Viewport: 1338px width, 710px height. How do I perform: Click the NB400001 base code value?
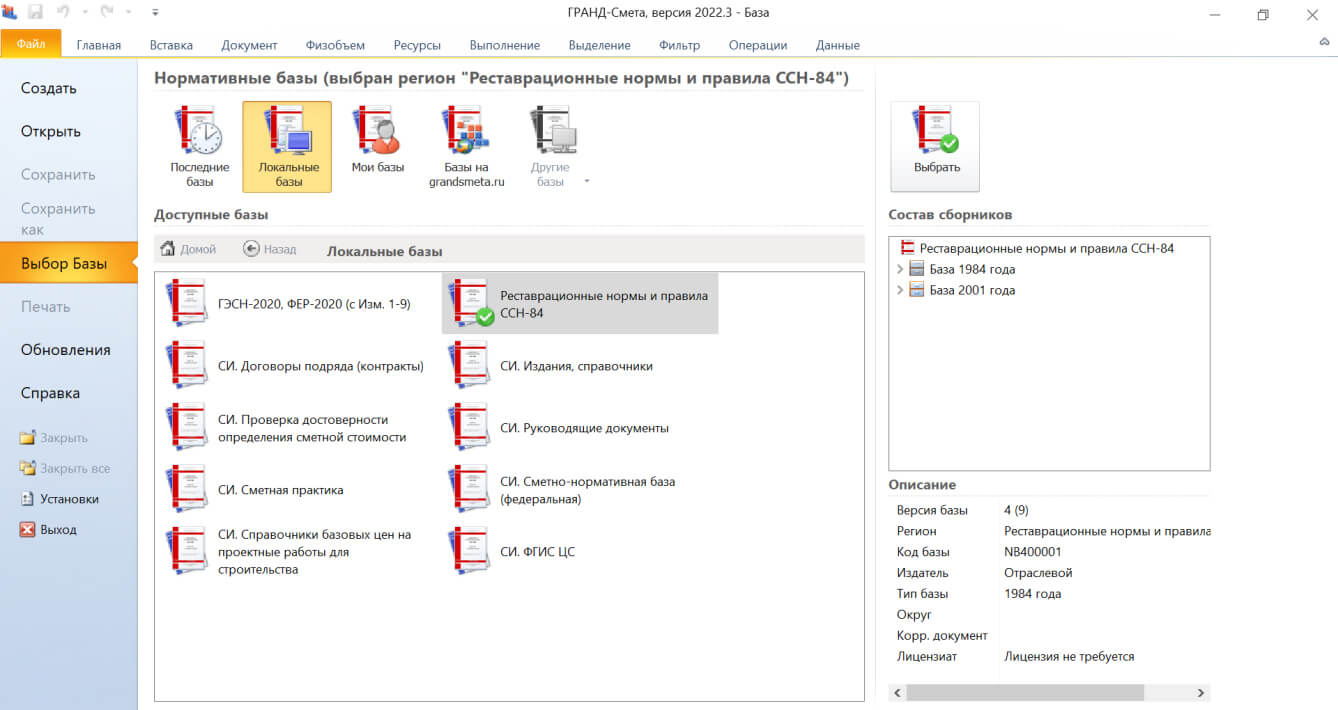pyautogui.click(x=1033, y=552)
